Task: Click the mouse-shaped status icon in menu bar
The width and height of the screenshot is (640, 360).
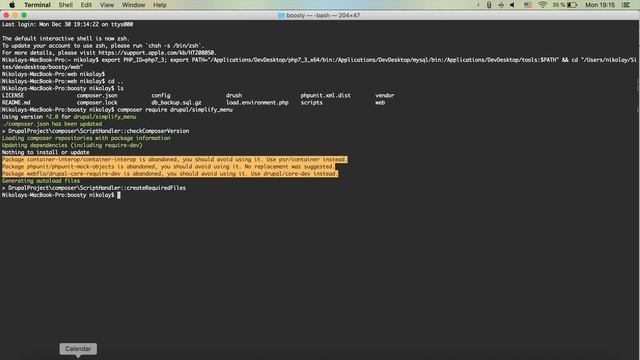Action: click(x=489, y=5)
